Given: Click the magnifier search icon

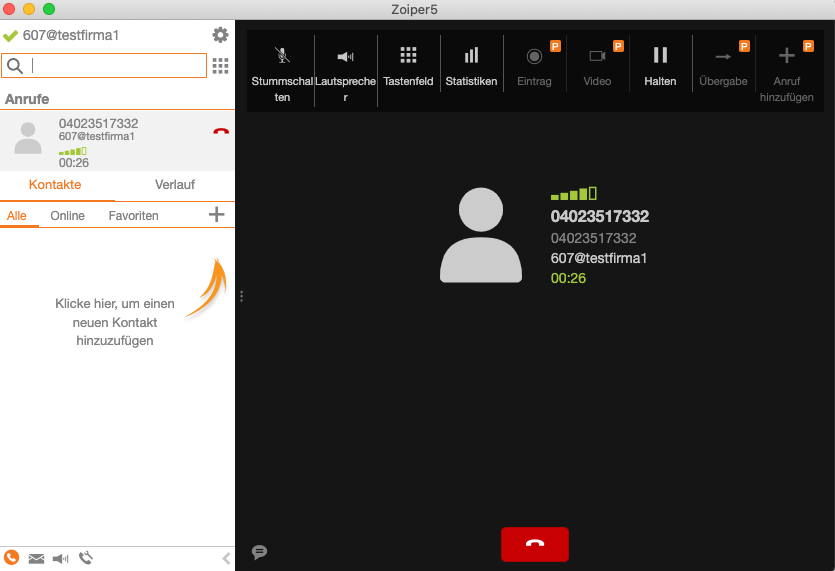Looking at the screenshot, I should pos(15,66).
